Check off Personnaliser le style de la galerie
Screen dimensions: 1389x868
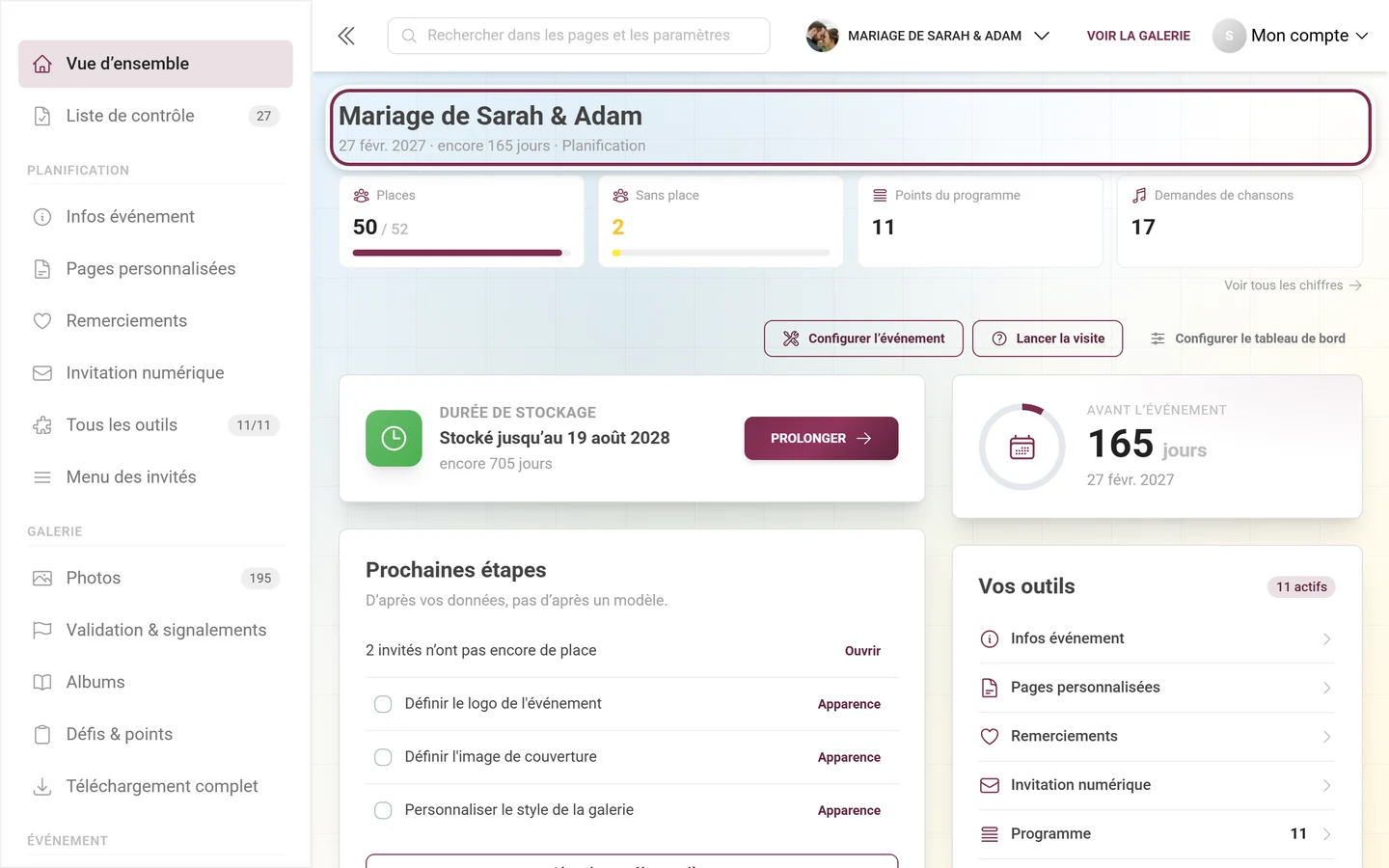[x=383, y=810]
